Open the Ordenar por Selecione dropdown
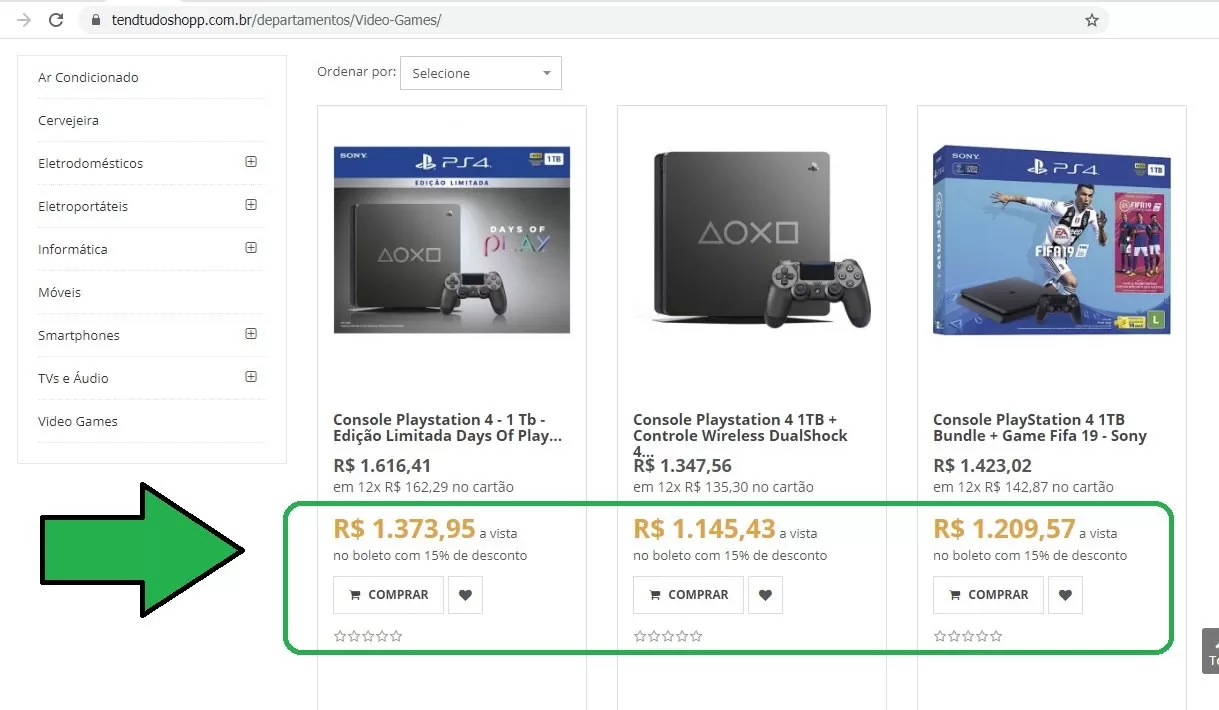Viewport: 1219px width, 710px height. 481,73
